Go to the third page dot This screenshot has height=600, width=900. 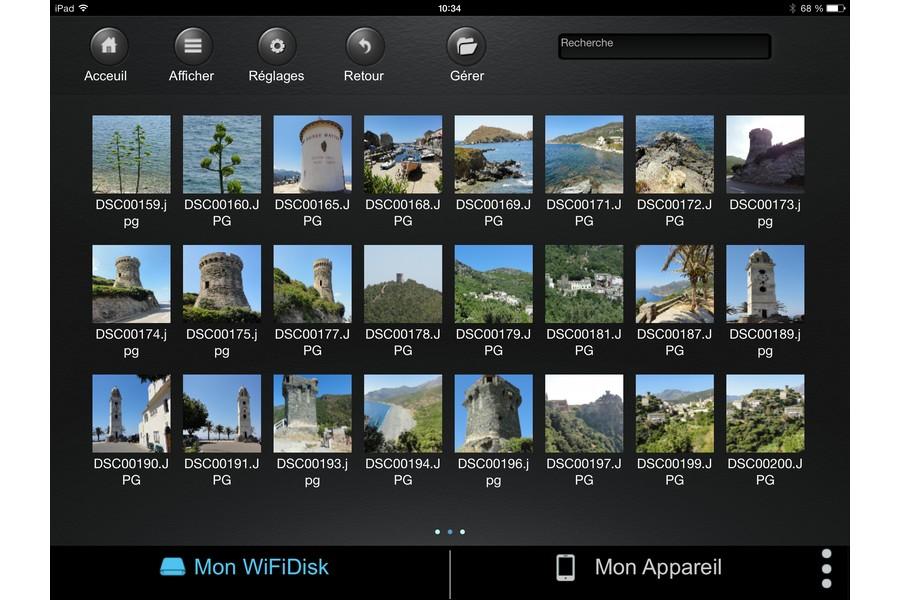(462, 532)
